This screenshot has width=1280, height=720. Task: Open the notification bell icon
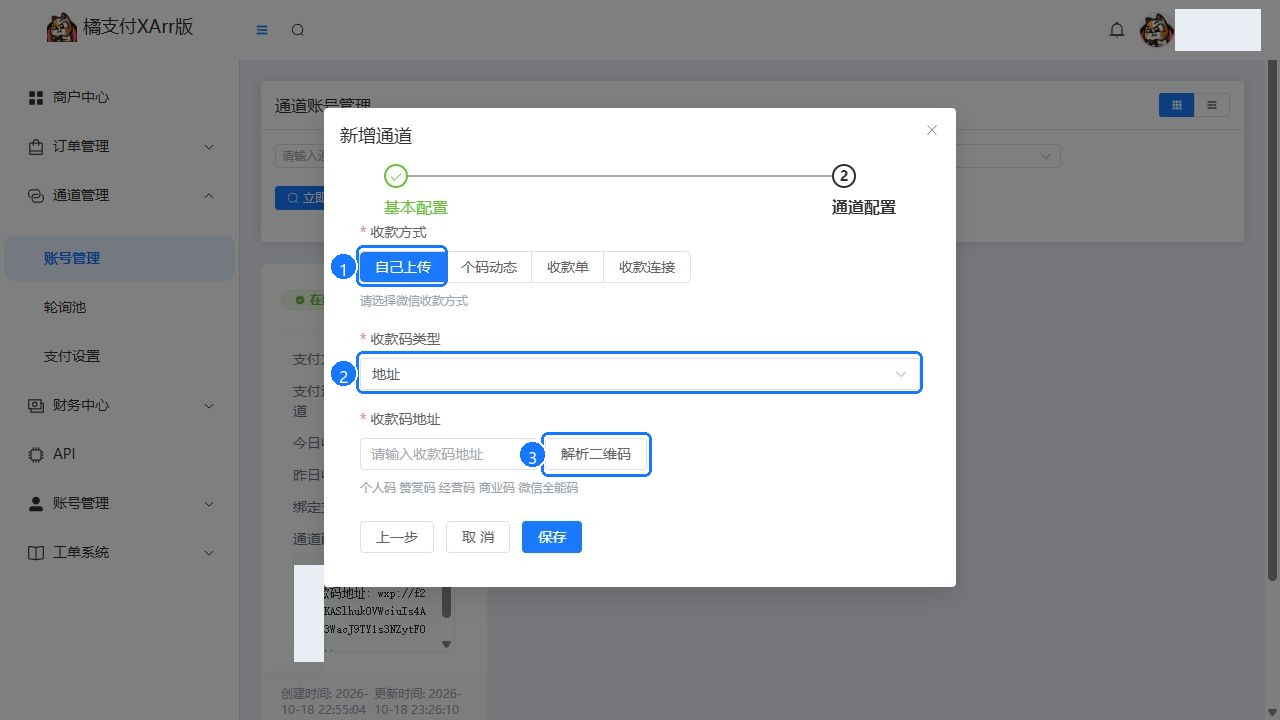1117,30
